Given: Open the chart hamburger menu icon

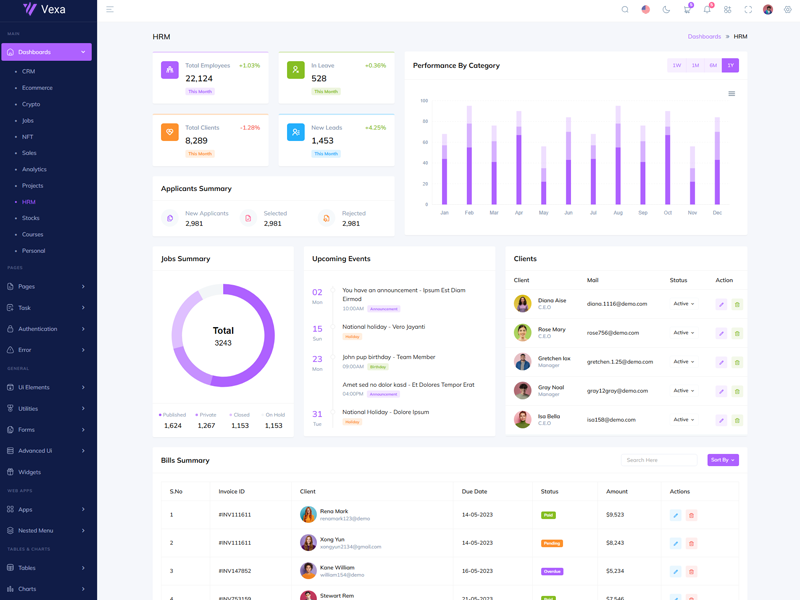Looking at the screenshot, I should tap(731, 94).
